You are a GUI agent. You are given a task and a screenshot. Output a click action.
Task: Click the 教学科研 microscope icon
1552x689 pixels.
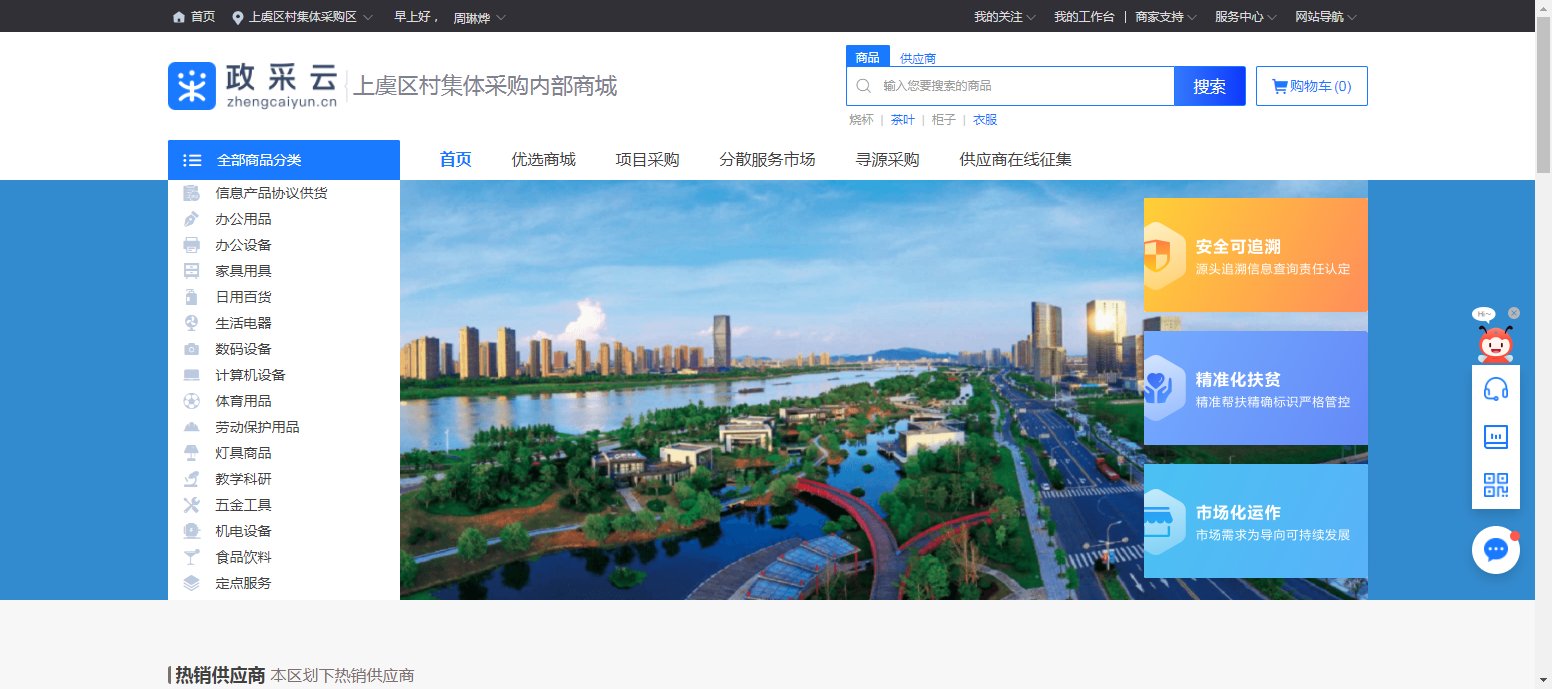click(191, 479)
